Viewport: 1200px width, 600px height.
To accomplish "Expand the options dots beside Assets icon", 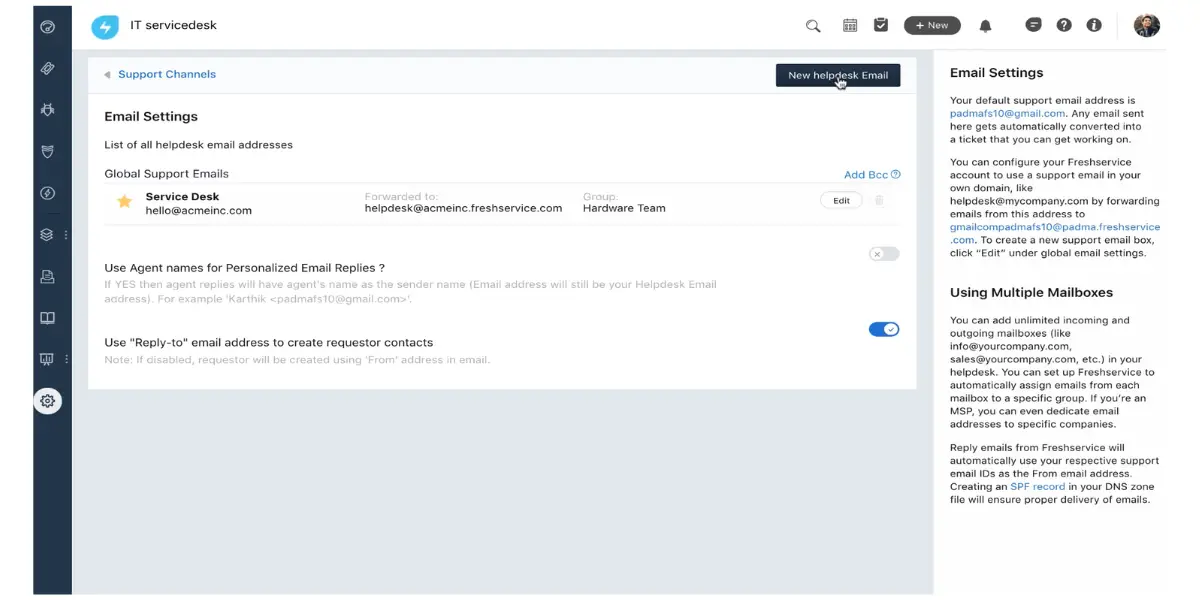I will 66,235.
